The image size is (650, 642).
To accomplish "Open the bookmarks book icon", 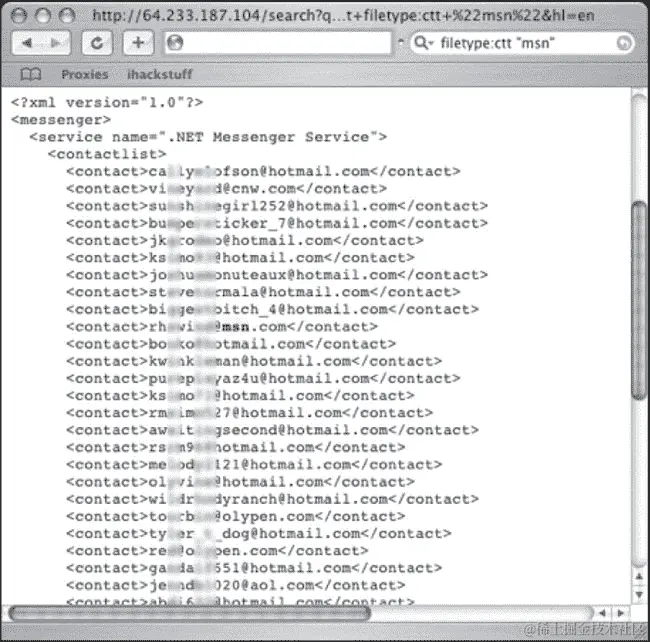I will tap(31, 74).
